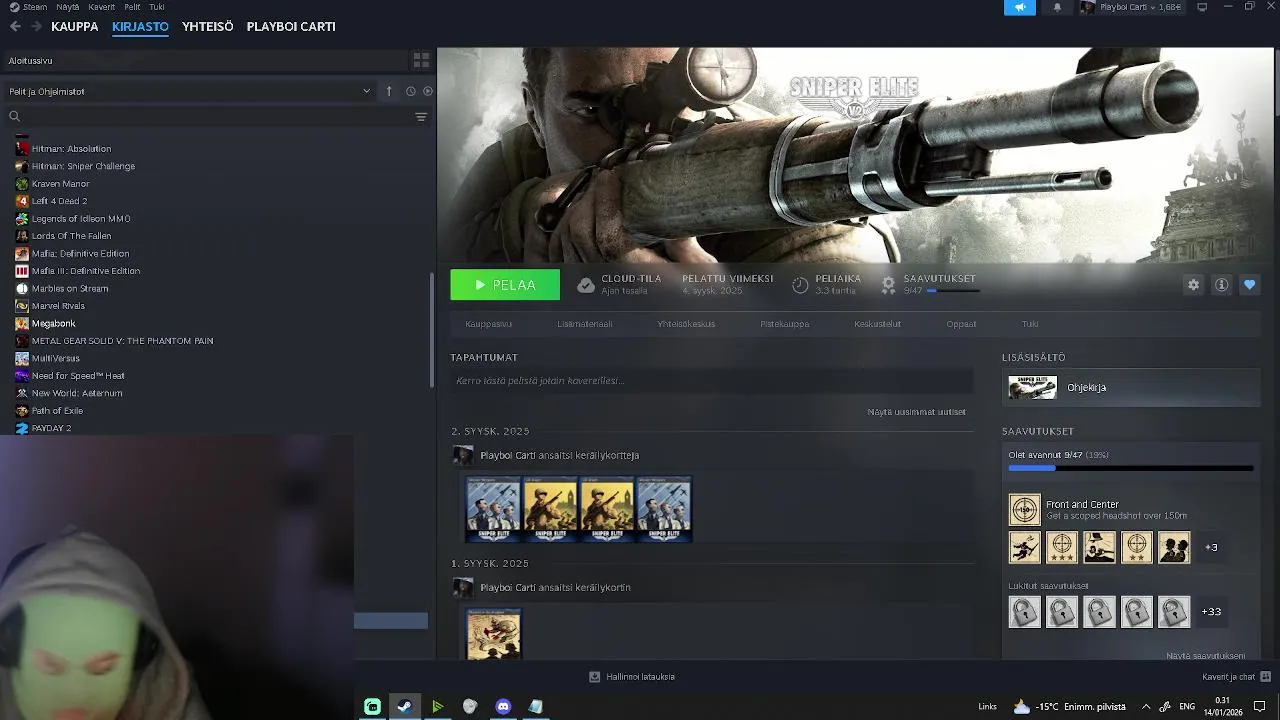Expand the Playboi Carti account dropdown
The height and width of the screenshot is (720, 1280).
click(1133, 7)
